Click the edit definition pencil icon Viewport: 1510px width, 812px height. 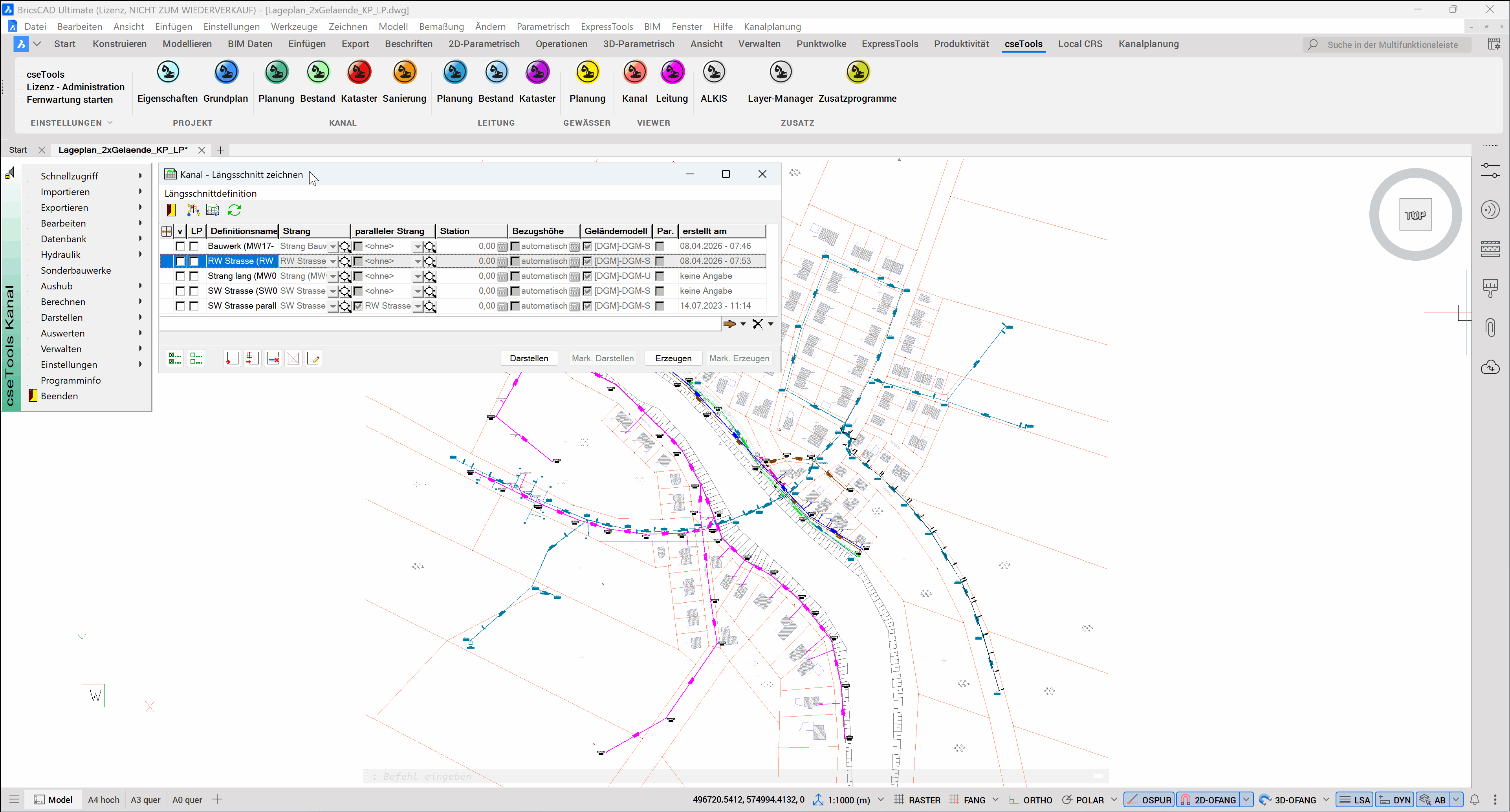(313, 358)
